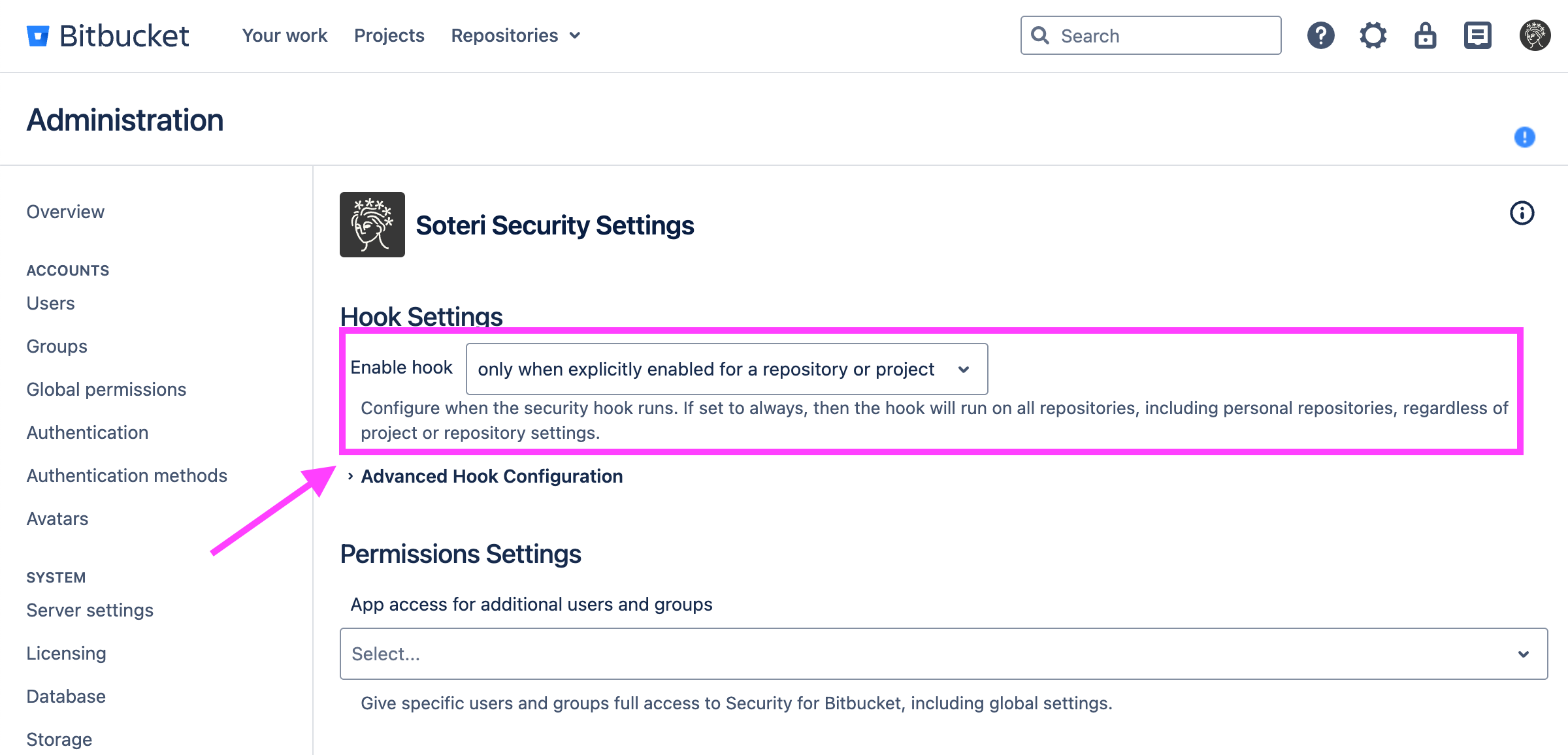The width and height of the screenshot is (1568, 755).
Task: Open the App access users and groups select
Action: tap(943, 654)
